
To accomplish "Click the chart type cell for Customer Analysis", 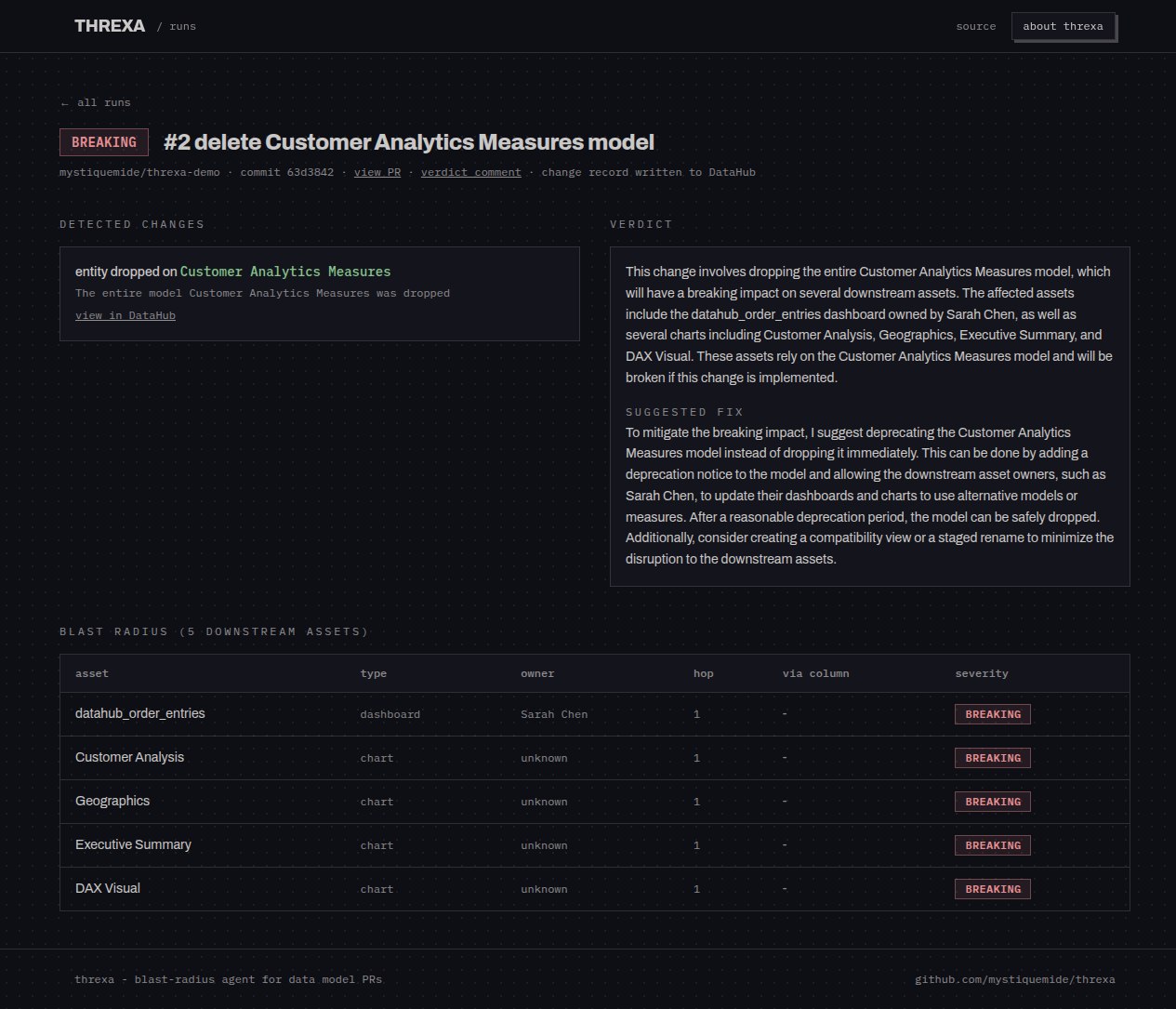I will tap(377, 758).
